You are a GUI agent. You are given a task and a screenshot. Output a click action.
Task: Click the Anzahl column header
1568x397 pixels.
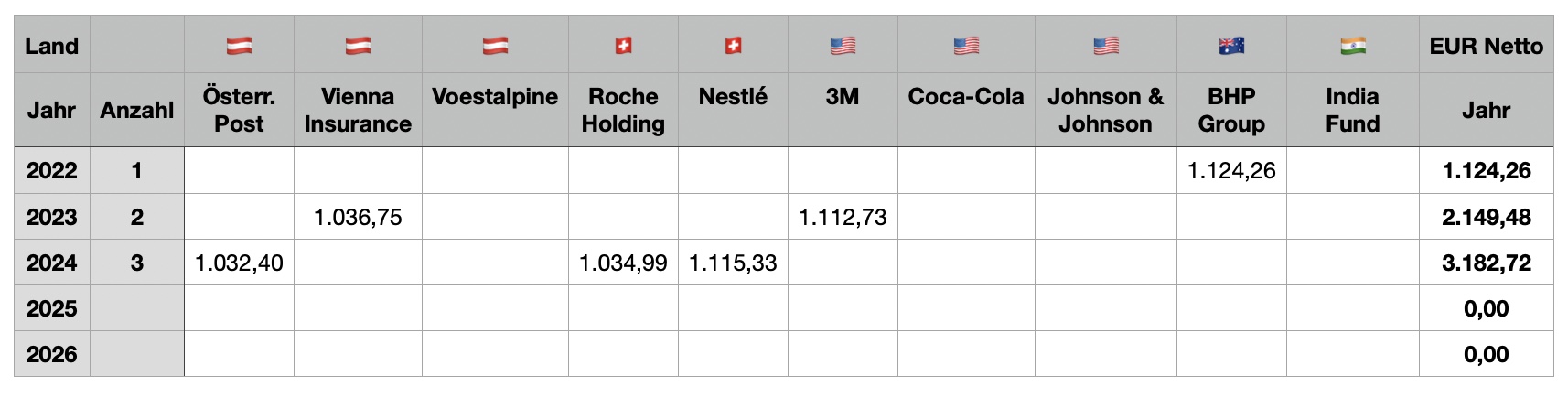[x=137, y=111]
